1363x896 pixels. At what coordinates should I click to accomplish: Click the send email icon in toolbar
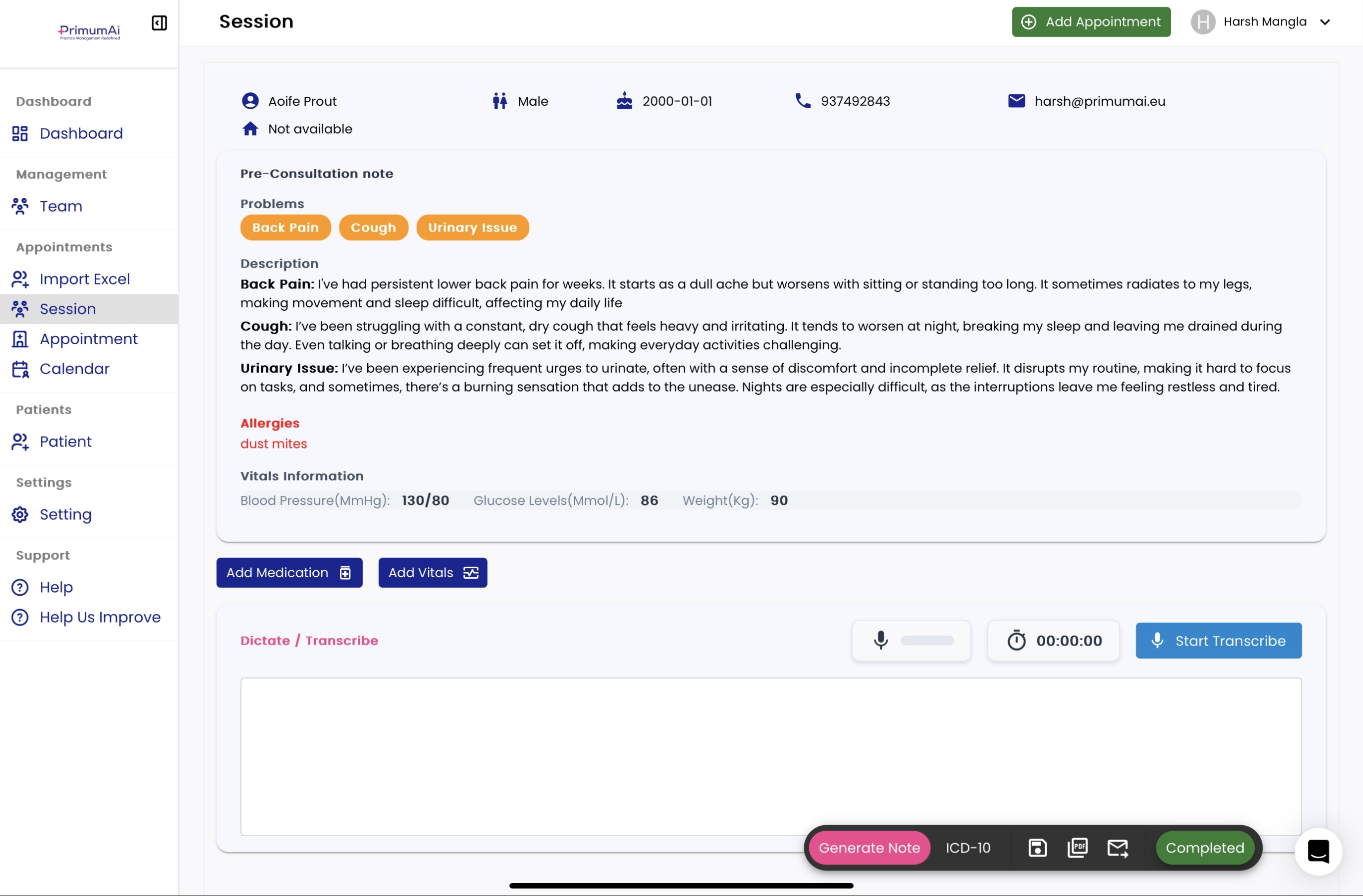click(x=1118, y=847)
